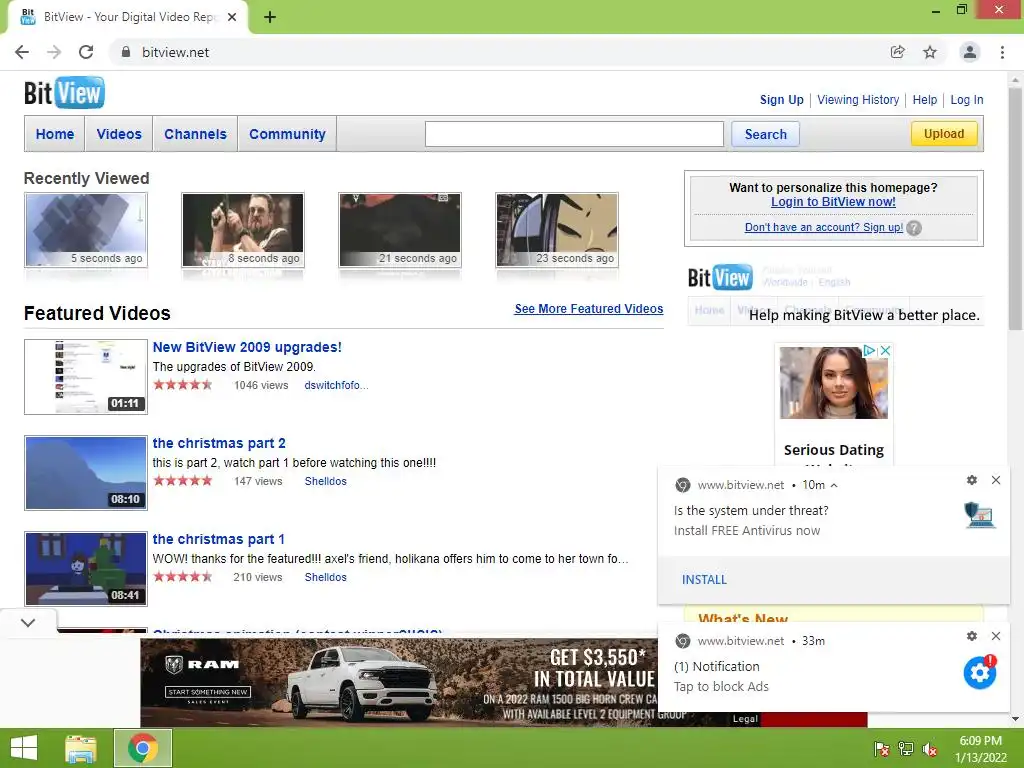Image resolution: width=1024 pixels, height=768 pixels.
Task: Click the yellow Upload button
Action: click(944, 134)
